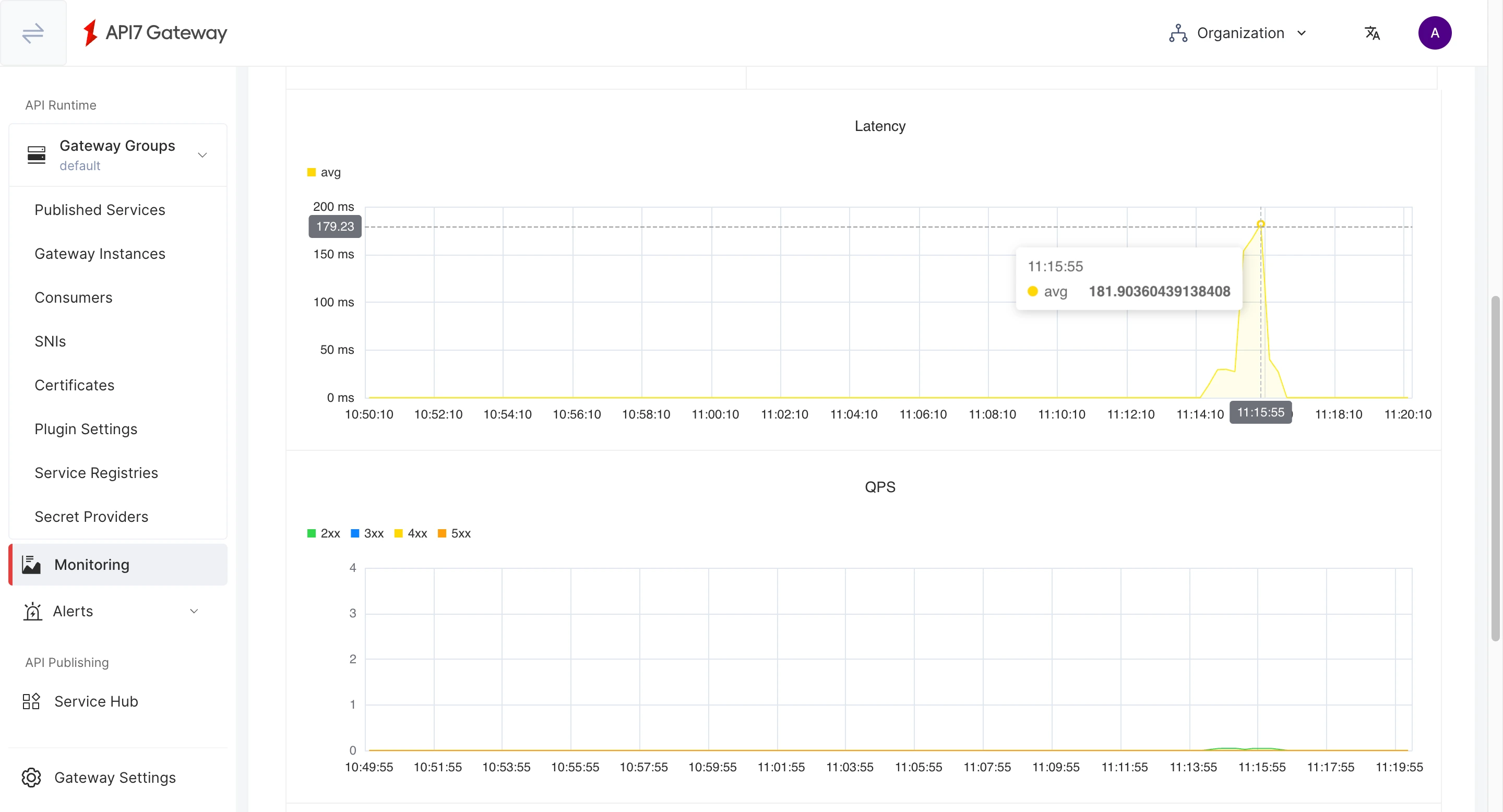Click the green 2xx legend swatch
The width and height of the screenshot is (1503, 812).
312,534
